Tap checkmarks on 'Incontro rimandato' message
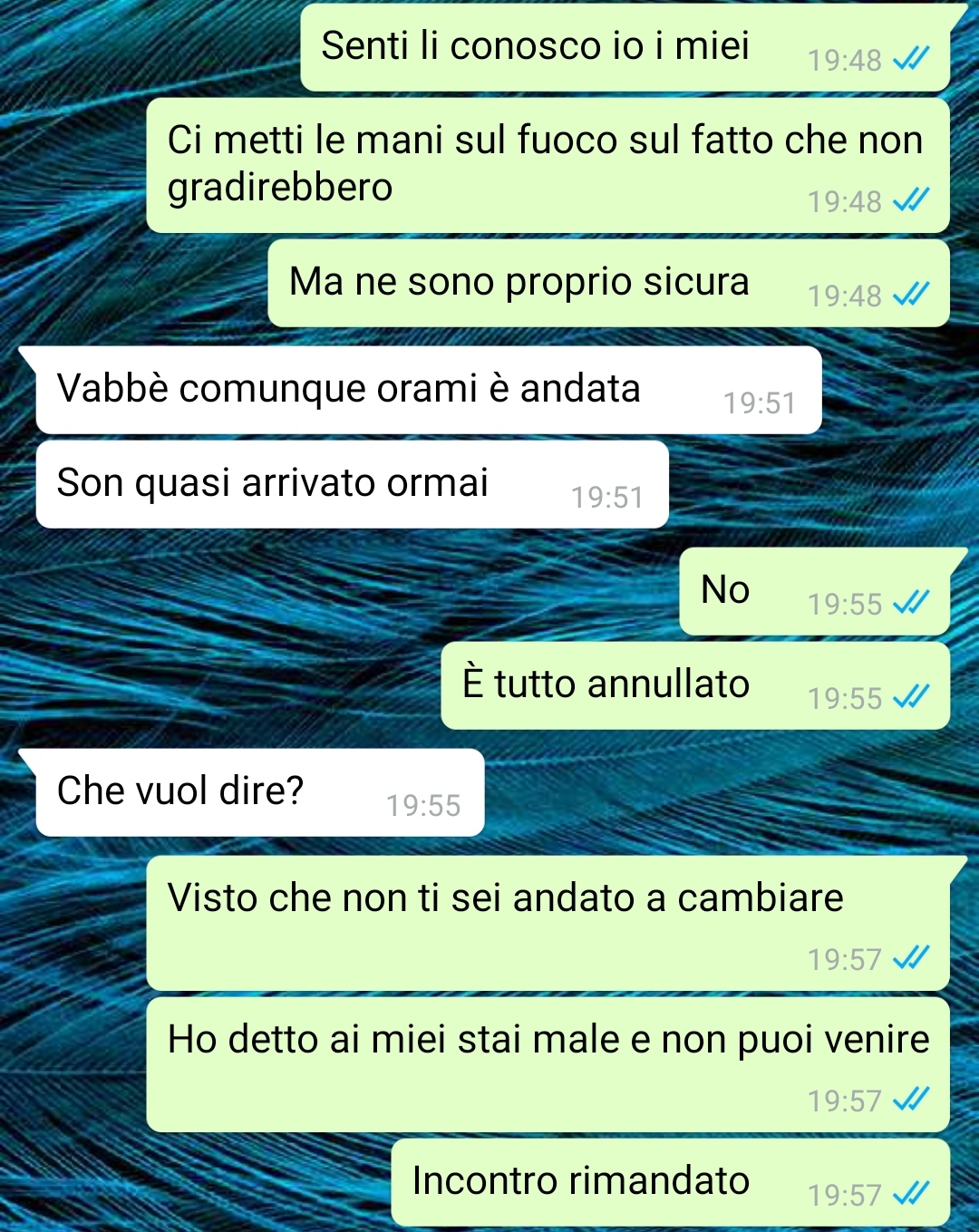Image resolution: width=979 pixels, height=1232 pixels. (x=911, y=1195)
